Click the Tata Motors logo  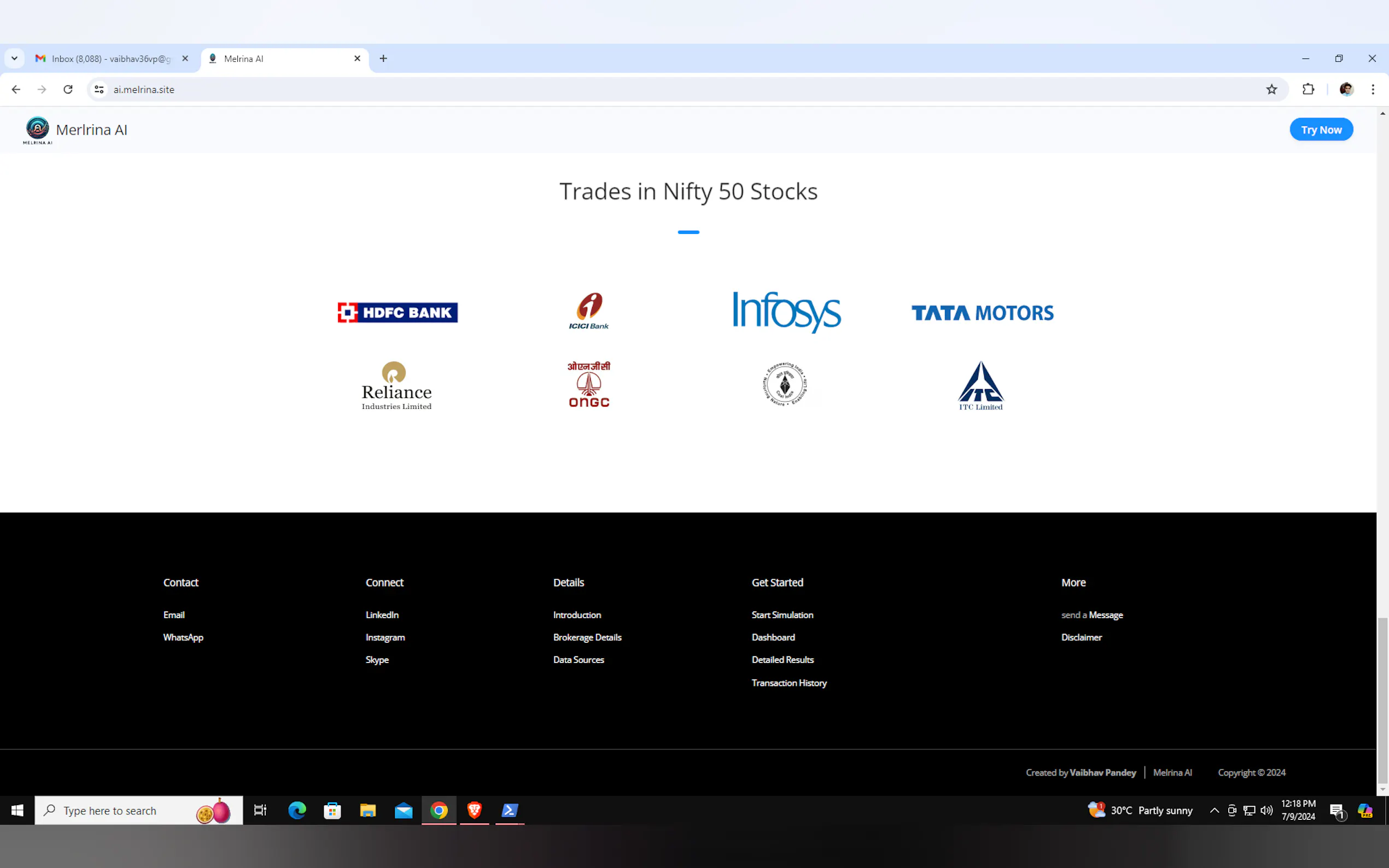click(x=982, y=313)
